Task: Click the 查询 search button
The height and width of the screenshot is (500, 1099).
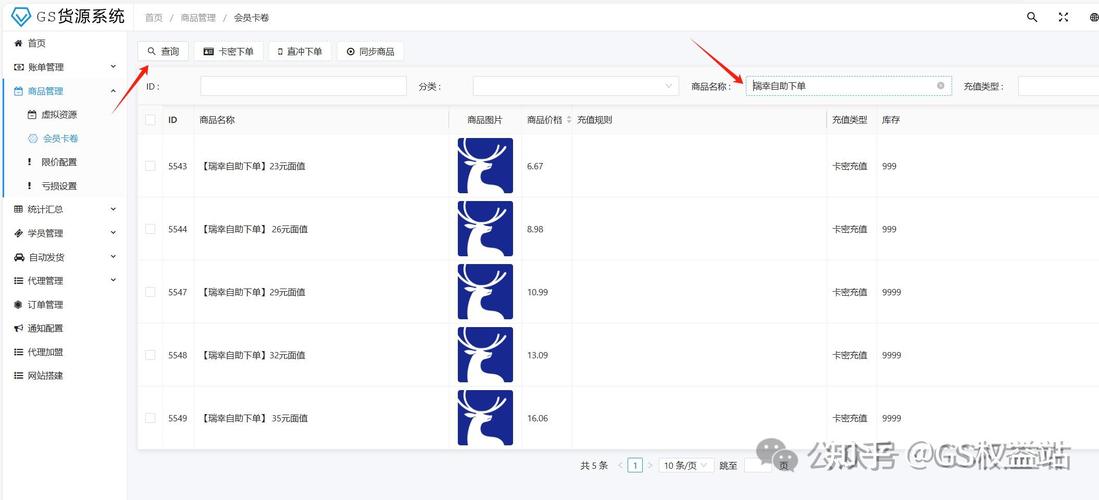Action: click(x=163, y=51)
